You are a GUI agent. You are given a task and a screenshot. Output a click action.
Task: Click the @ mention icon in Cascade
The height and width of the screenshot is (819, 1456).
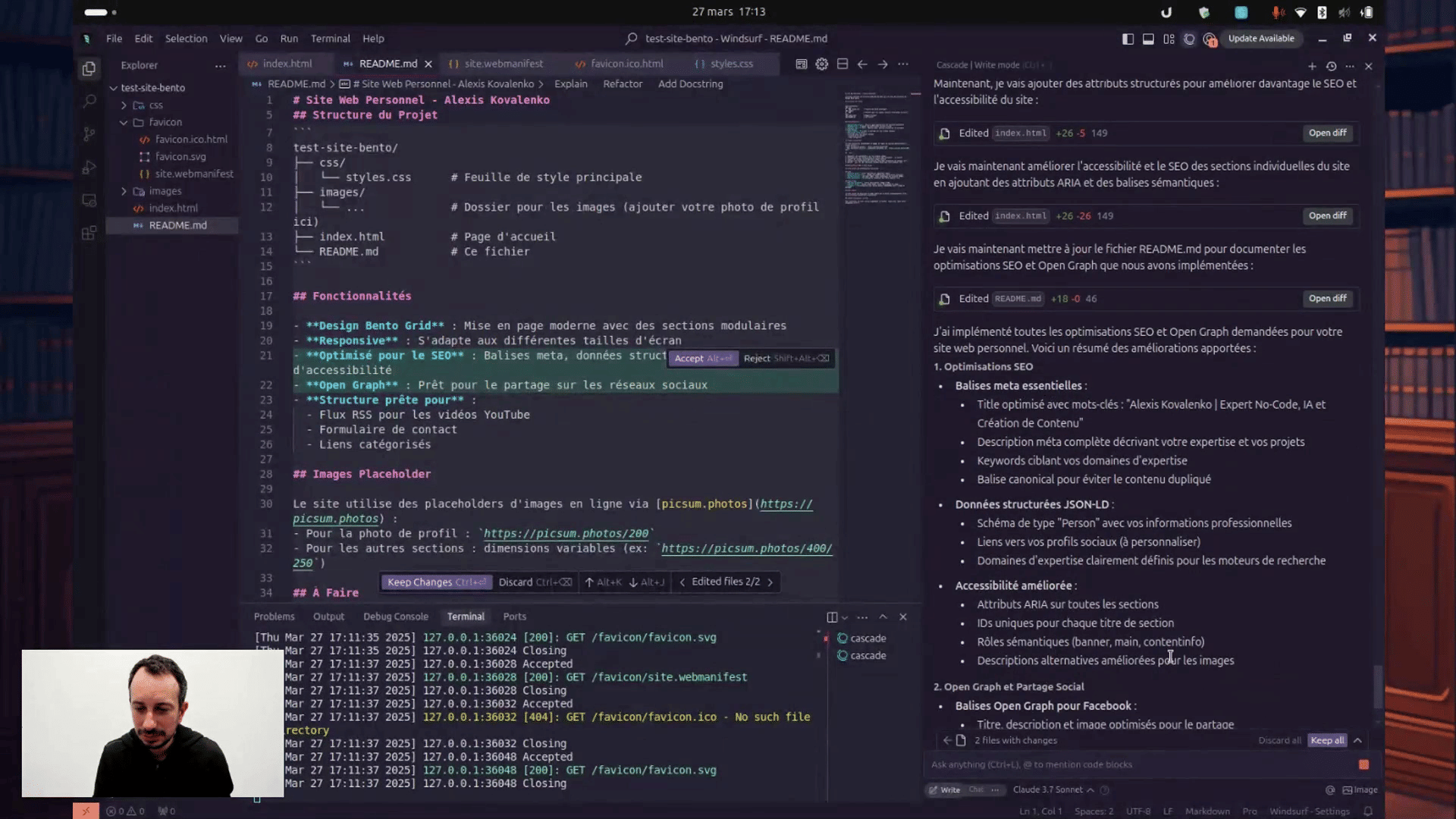[x=1330, y=789]
